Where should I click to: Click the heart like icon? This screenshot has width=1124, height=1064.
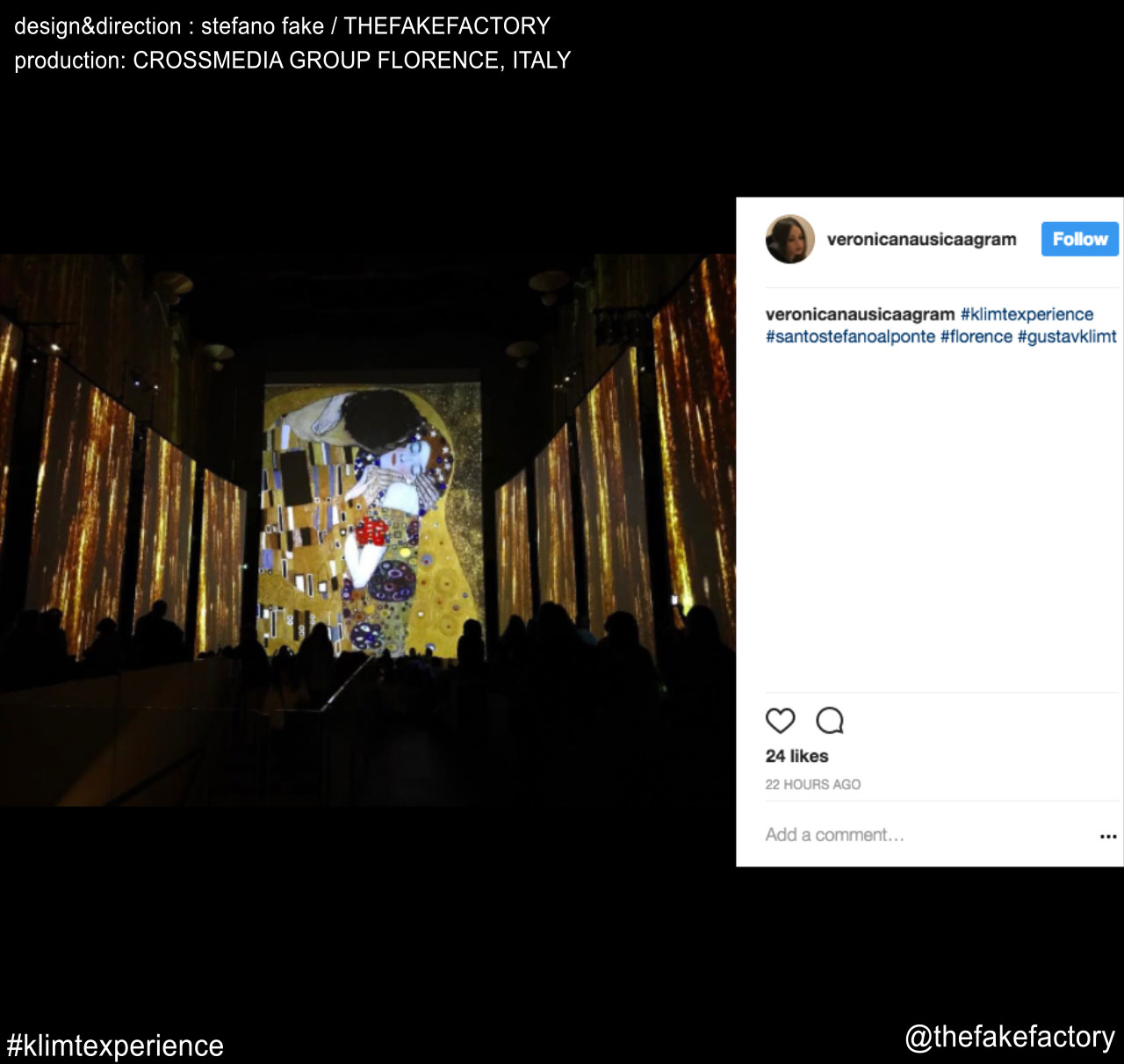click(780, 721)
